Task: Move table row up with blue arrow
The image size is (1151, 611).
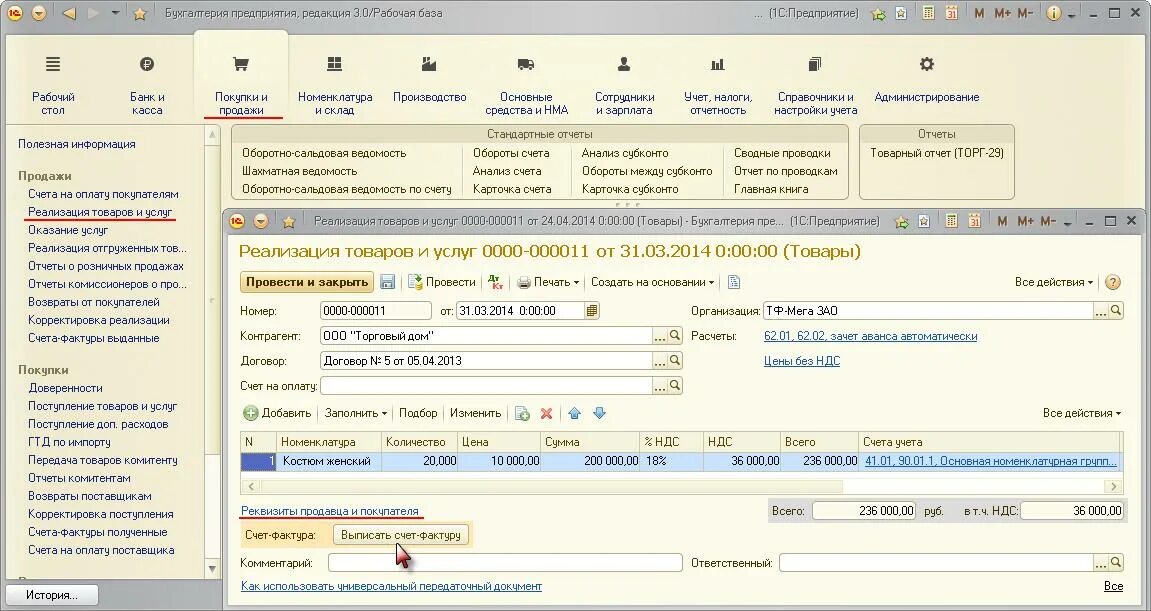Action: (x=575, y=413)
